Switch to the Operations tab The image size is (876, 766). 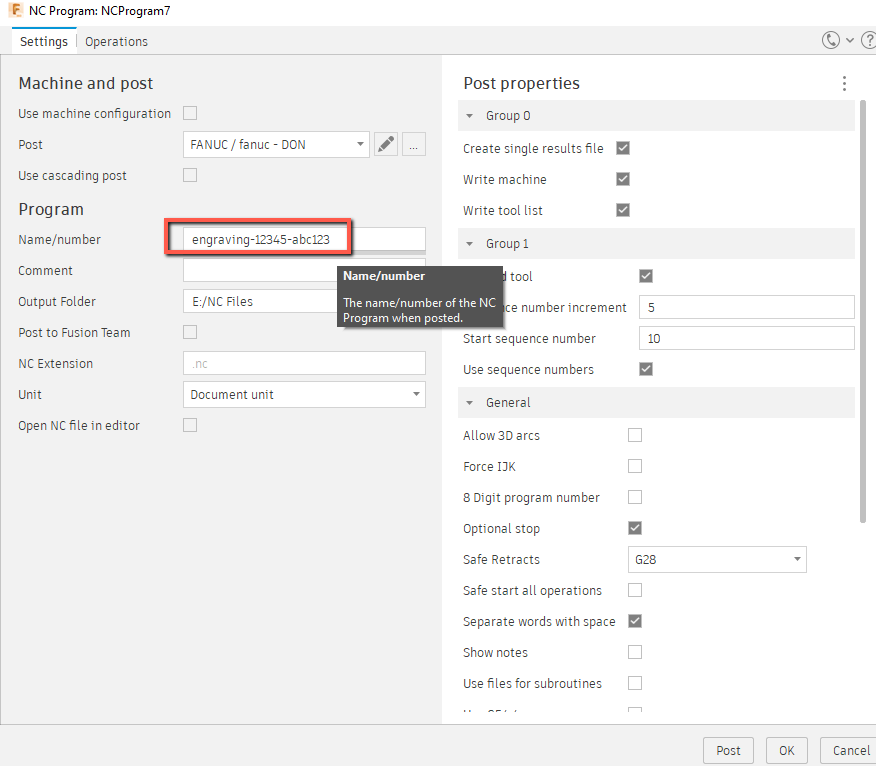click(x=116, y=42)
